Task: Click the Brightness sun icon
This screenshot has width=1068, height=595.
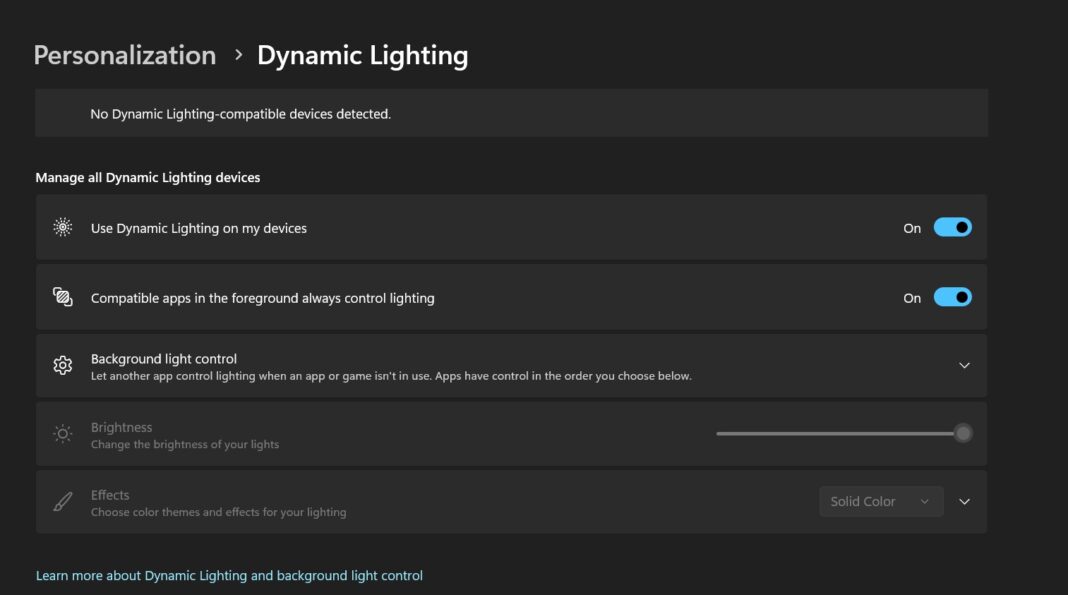Action: pyautogui.click(x=61, y=432)
